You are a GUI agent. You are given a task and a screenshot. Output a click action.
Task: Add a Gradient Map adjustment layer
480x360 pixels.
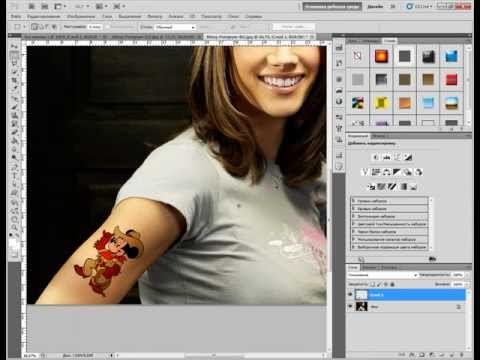[403, 187]
